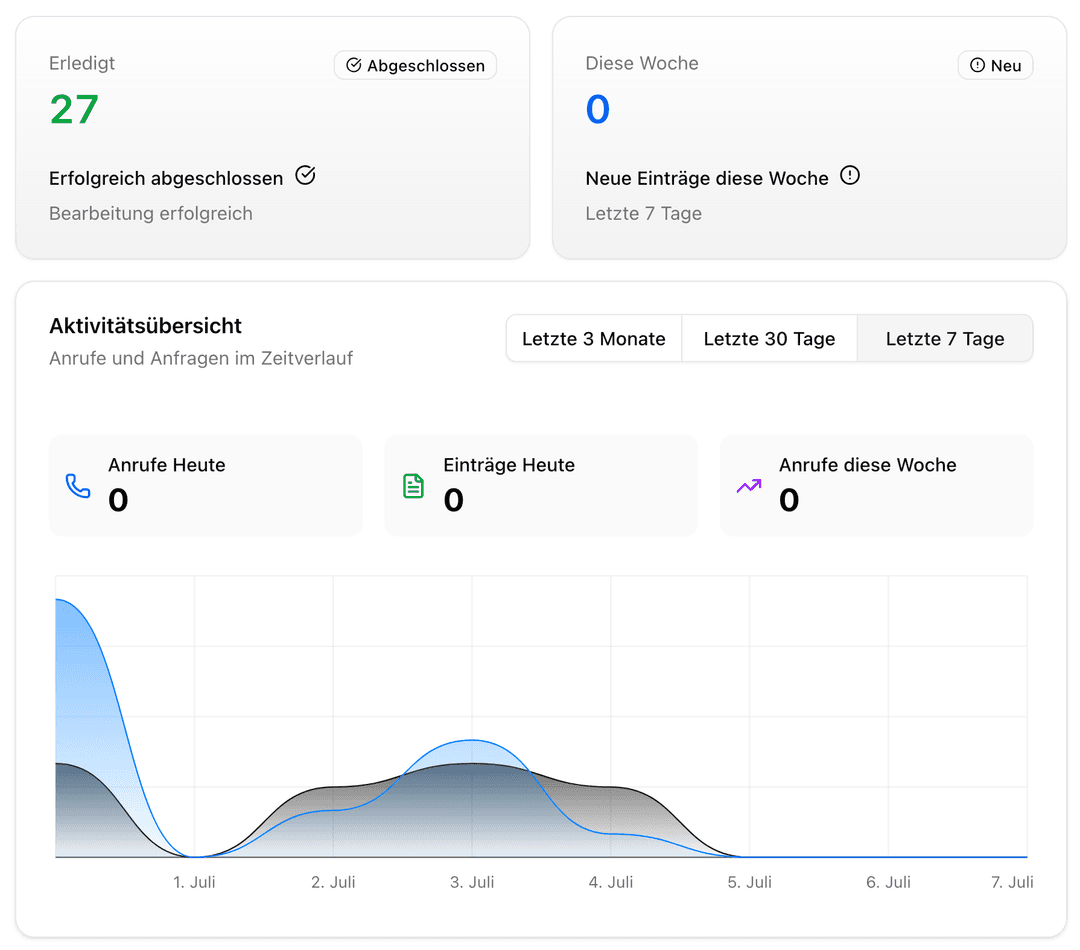Click alert icon next to Neue Einträge diese Woche

click(x=850, y=176)
